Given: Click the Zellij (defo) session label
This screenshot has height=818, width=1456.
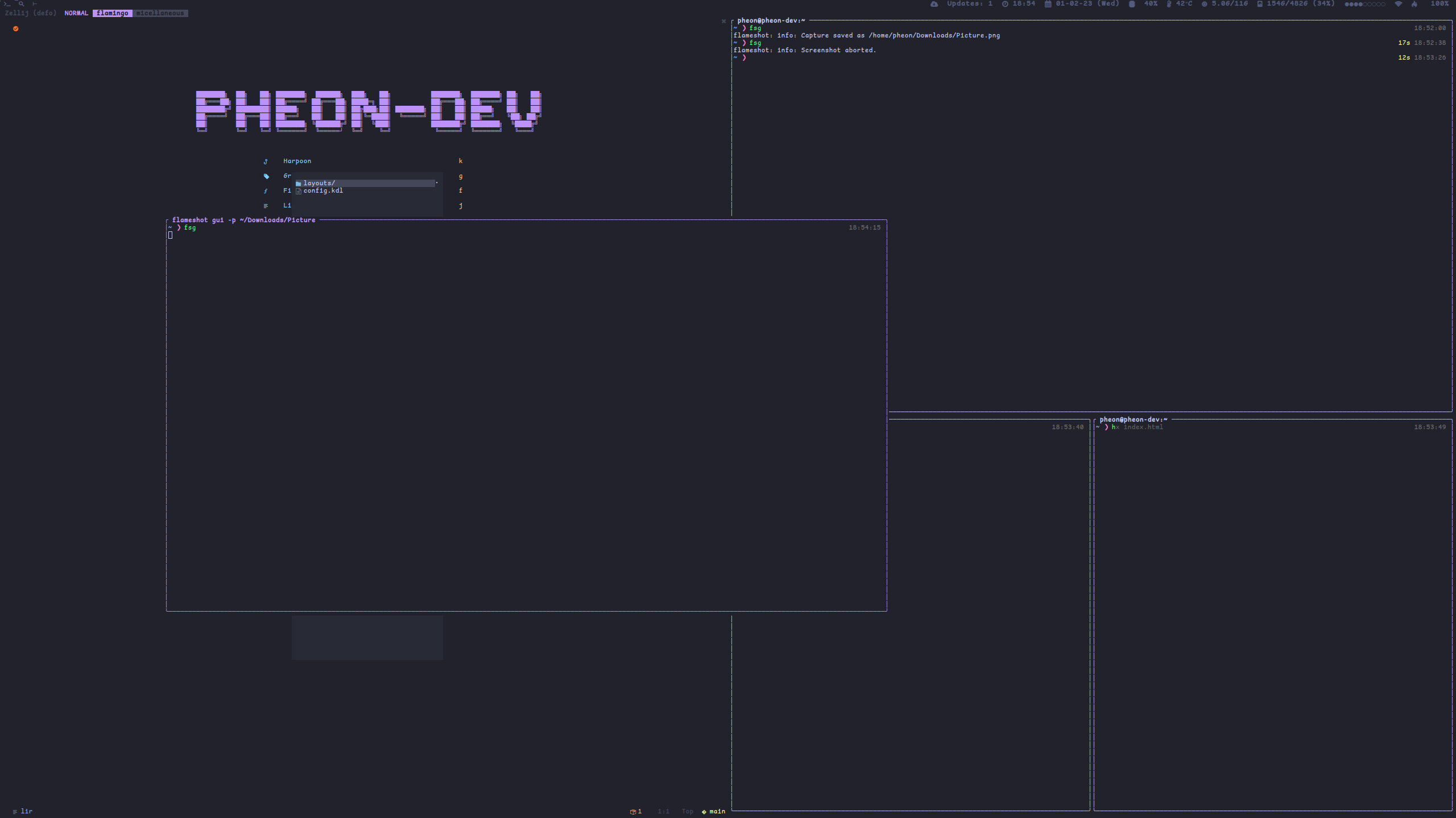Looking at the screenshot, I should [x=30, y=13].
